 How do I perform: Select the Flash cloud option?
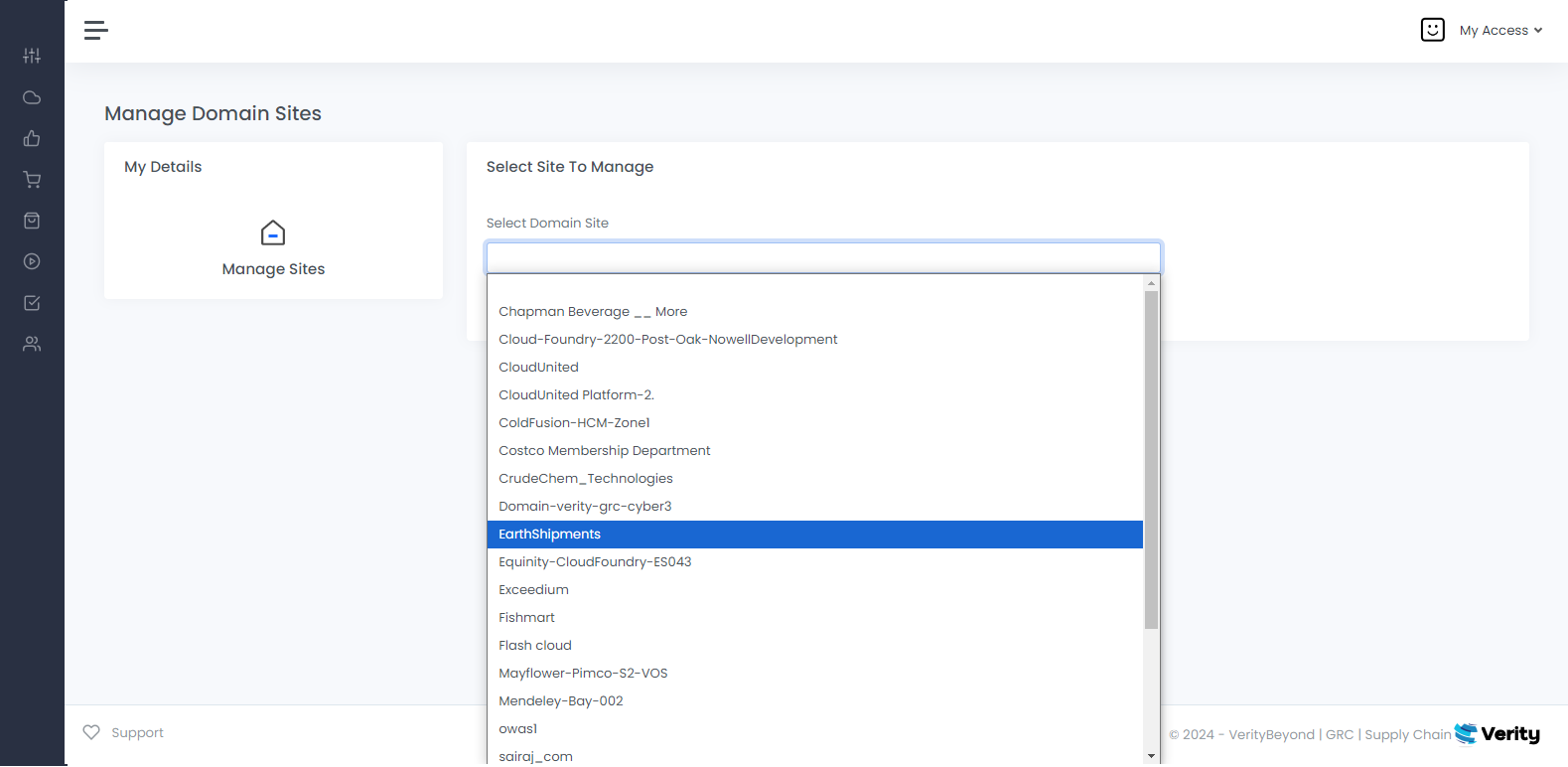[x=815, y=646]
